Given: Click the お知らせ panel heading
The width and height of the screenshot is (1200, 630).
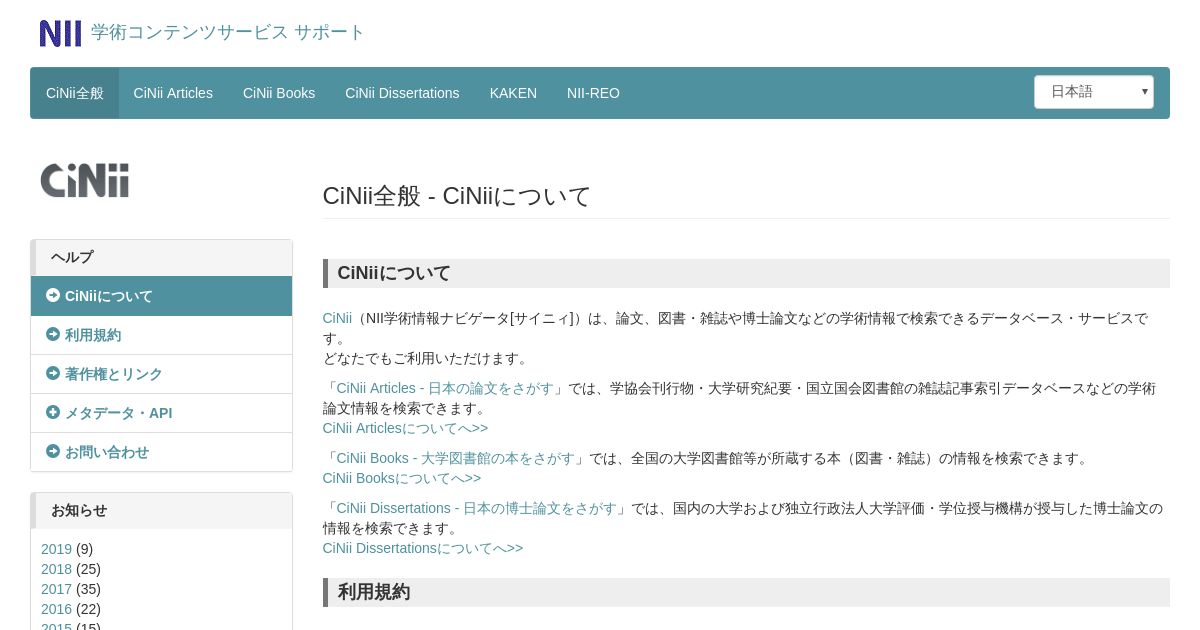Looking at the screenshot, I should coord(161,511).
